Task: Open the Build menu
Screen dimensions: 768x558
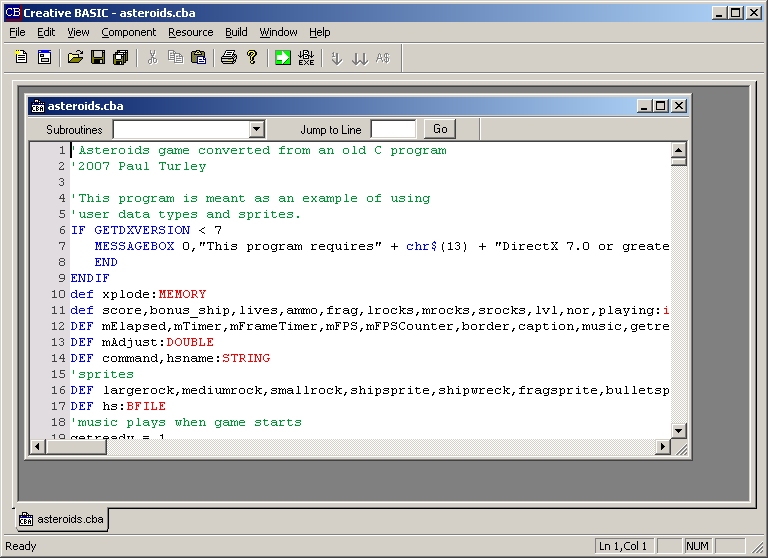Action: point(236,32)
